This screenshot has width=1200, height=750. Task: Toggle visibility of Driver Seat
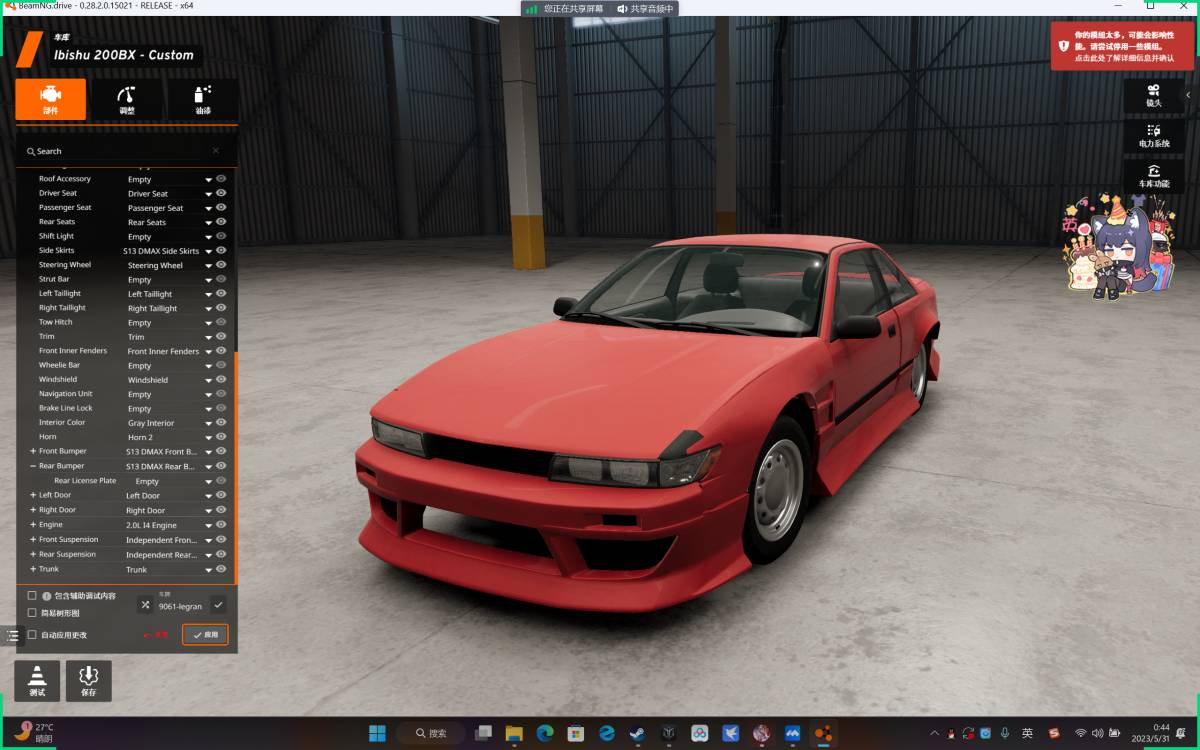(x=221, y=193)
